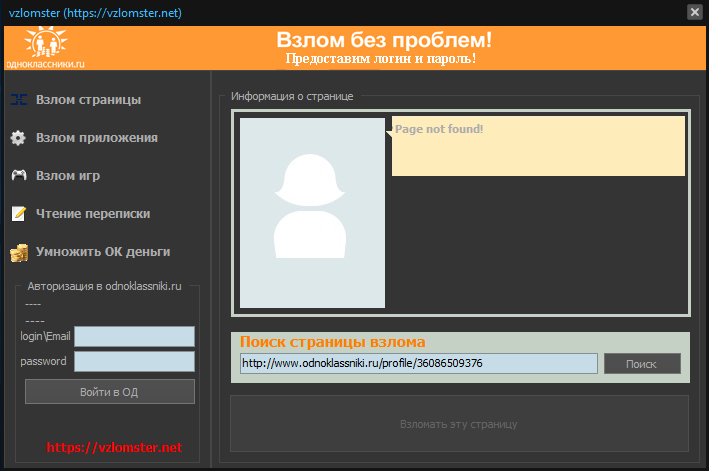
Task: Click the placeholder profile avatar image
Action: [x=312, y=213]
